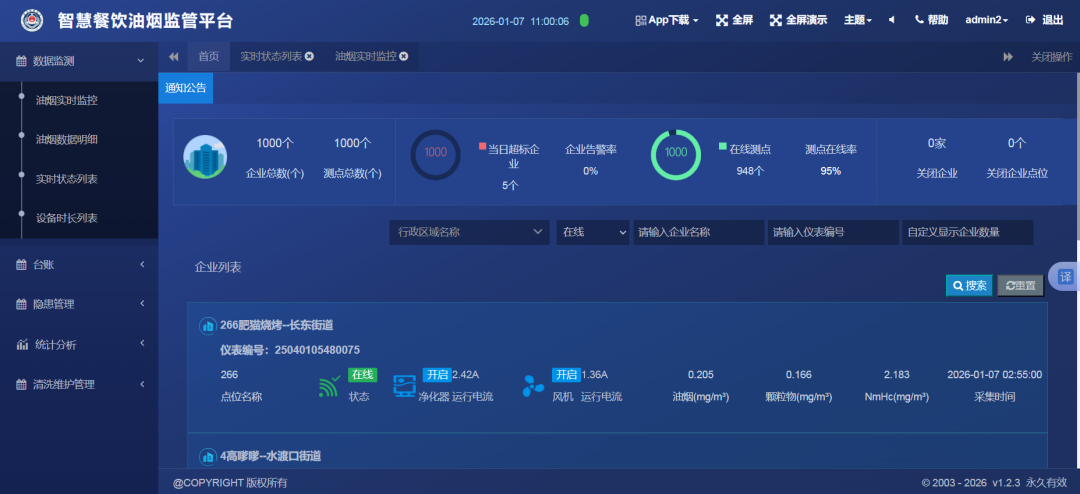Click the 请输入企业名称 input field

(698, 232)
